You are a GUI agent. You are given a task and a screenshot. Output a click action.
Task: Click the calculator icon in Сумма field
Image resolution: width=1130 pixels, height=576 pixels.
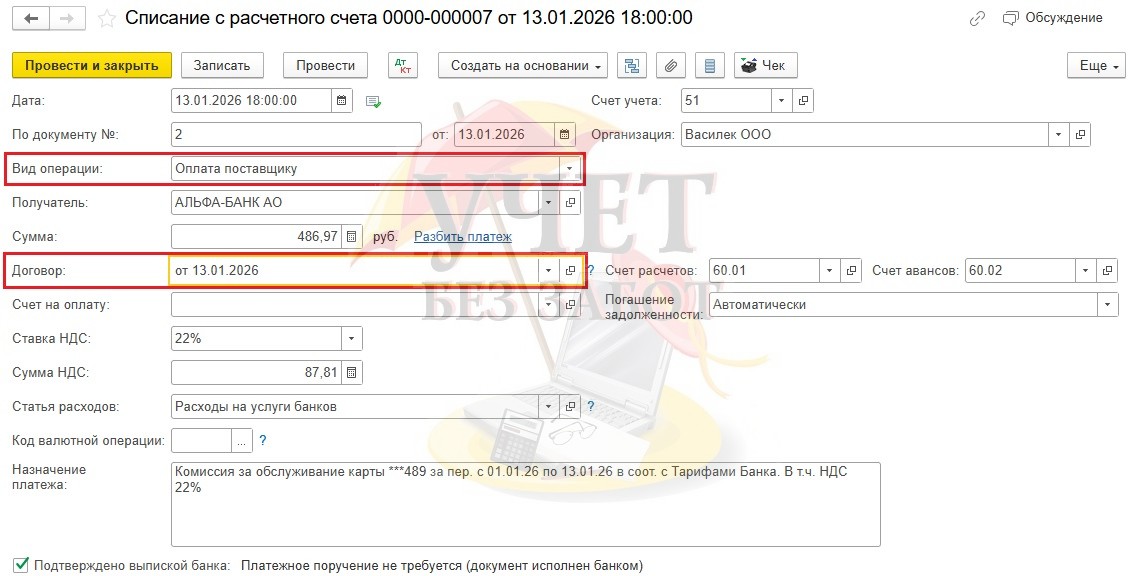coord(351,237)
